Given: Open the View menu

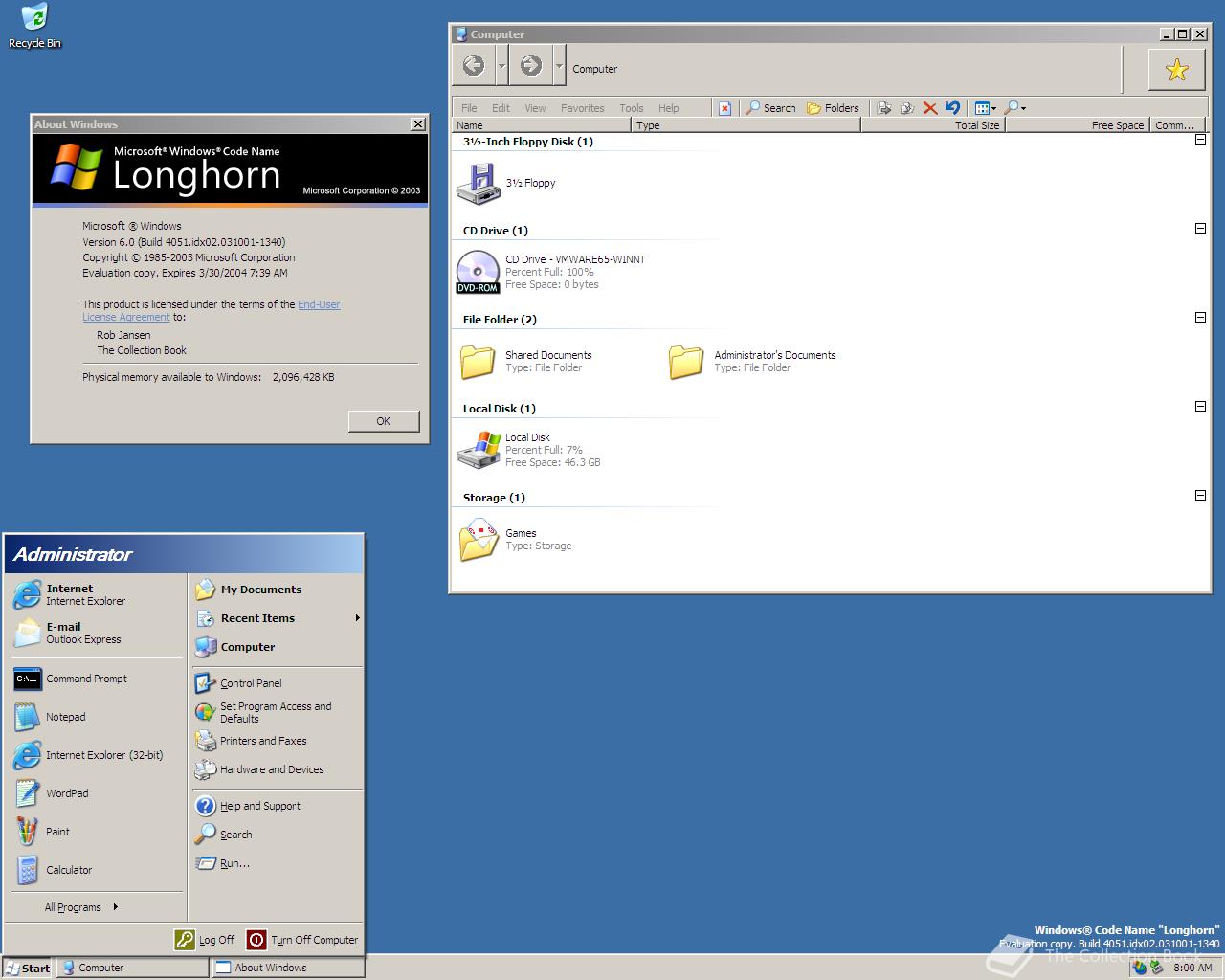Looking at the screenshot, I should 535,108.
